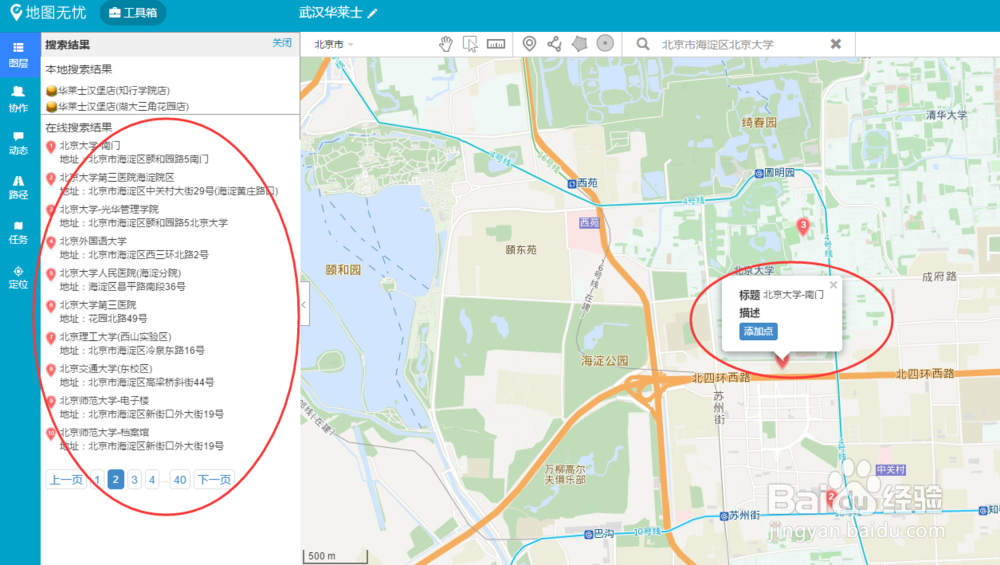Open the 图层 layers sidebar tab
The width and height of the screenshot is (1000, 565).
18,55
